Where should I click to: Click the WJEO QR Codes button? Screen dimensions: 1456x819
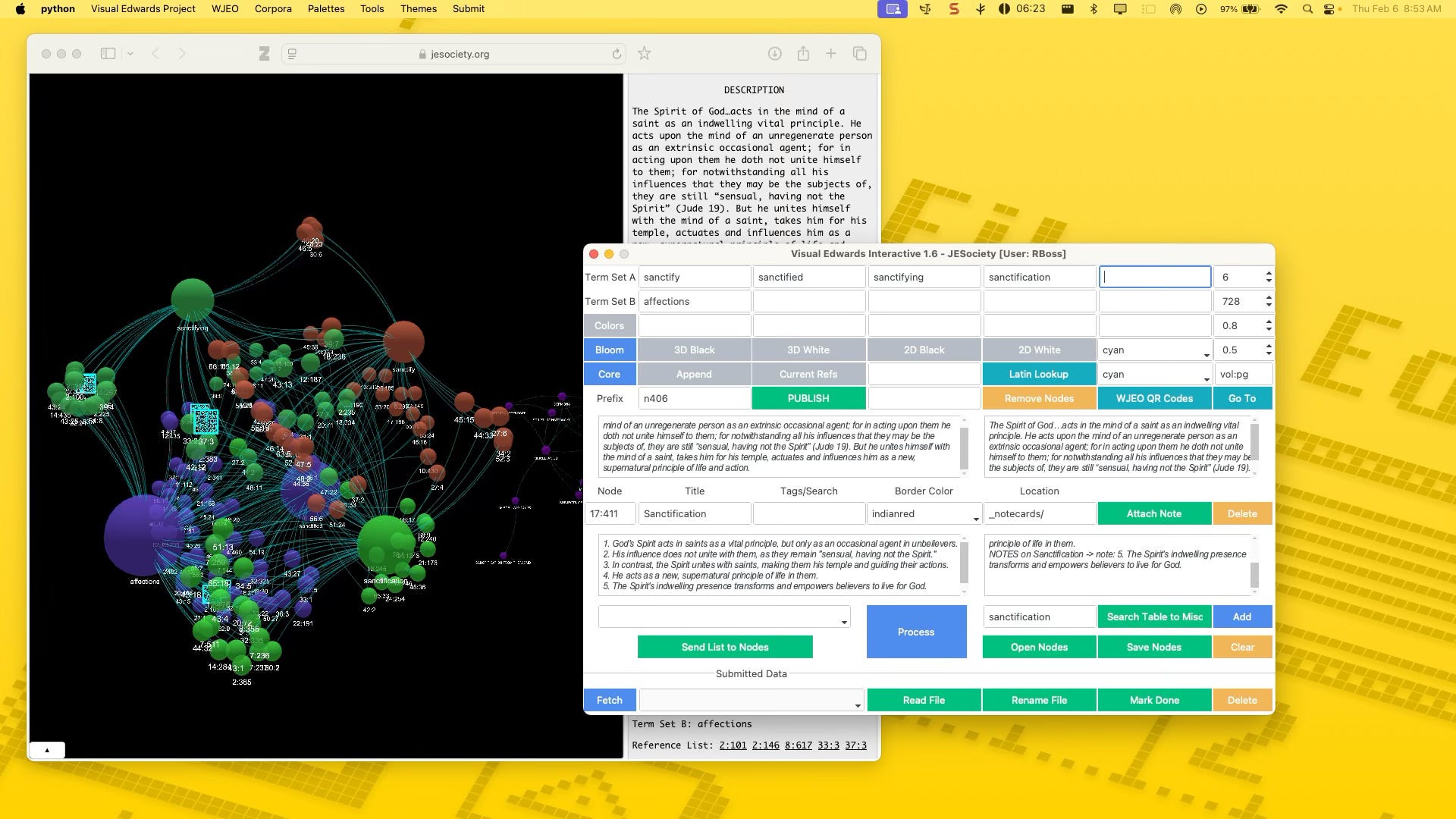(1154, 398)
